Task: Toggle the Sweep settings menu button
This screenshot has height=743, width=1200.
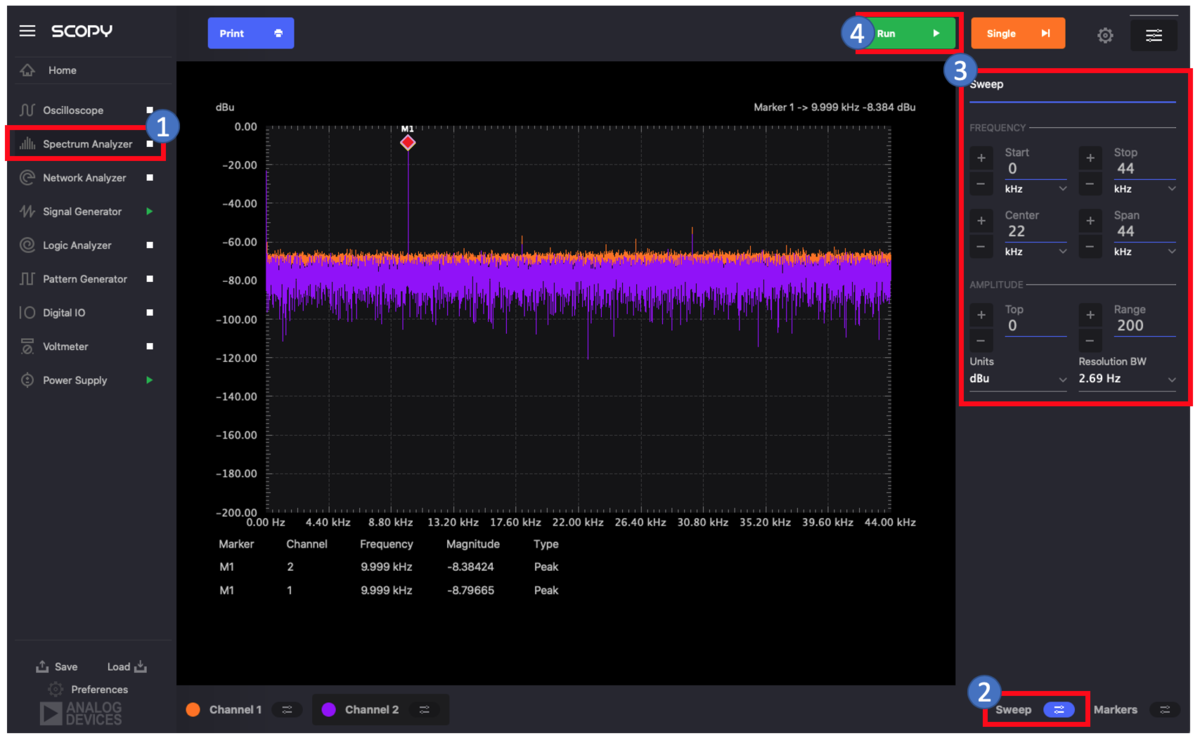Action: (x=1059, y=710)
